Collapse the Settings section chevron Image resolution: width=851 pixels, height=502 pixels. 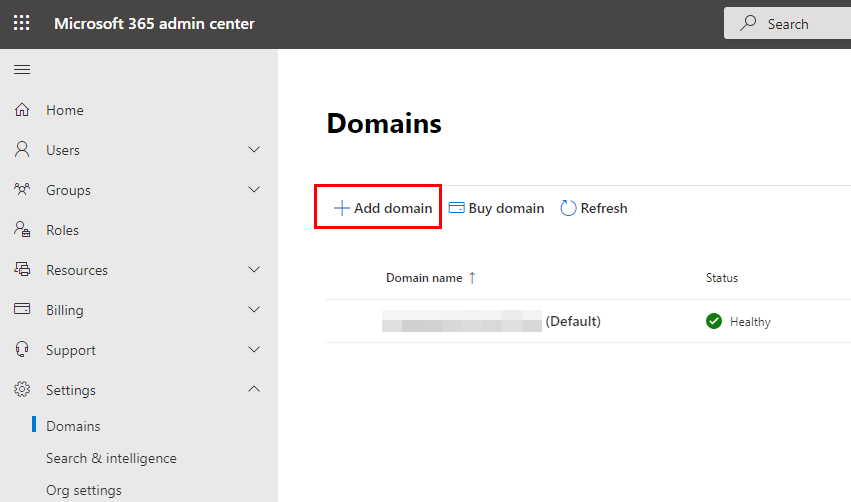pos(253,389)
